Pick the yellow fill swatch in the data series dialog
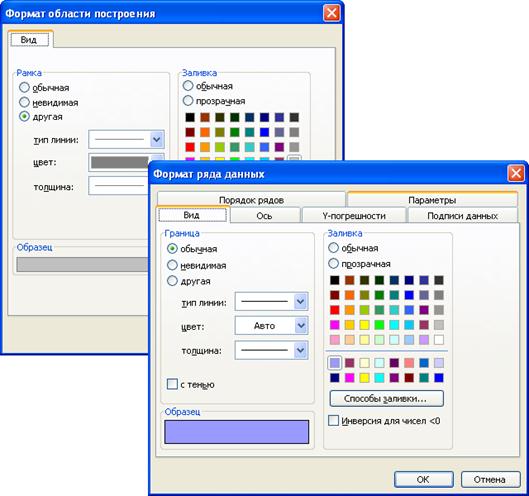 coord(364,325)
